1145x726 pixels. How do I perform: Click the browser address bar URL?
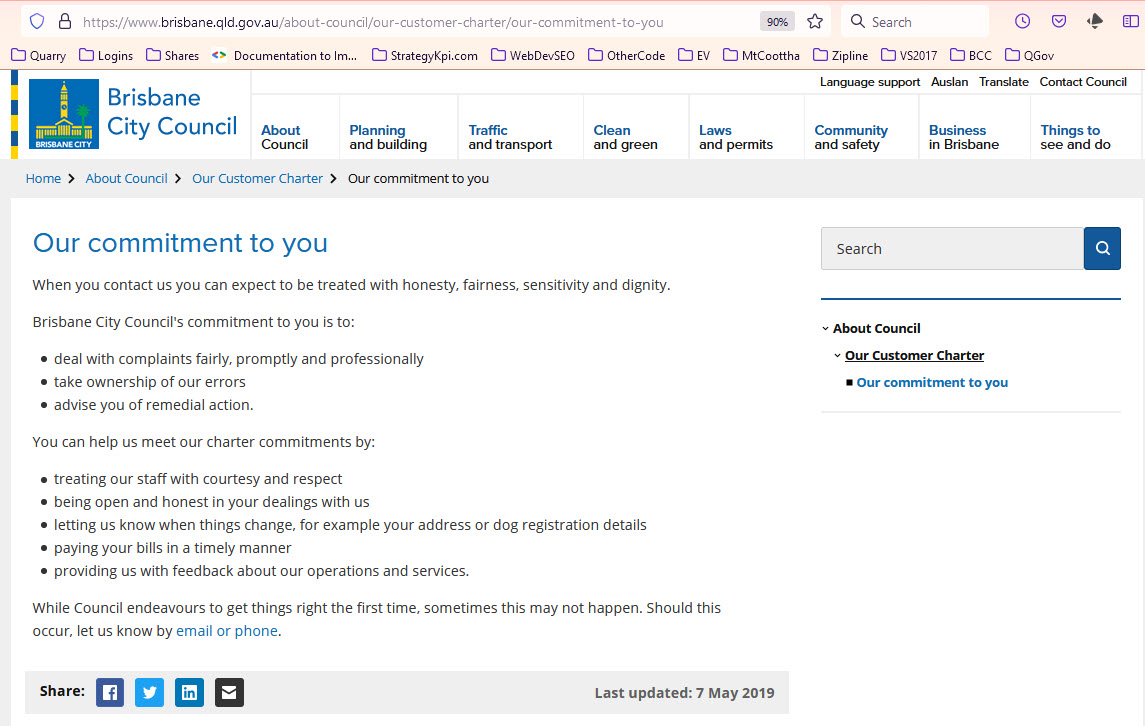[372, 22]
